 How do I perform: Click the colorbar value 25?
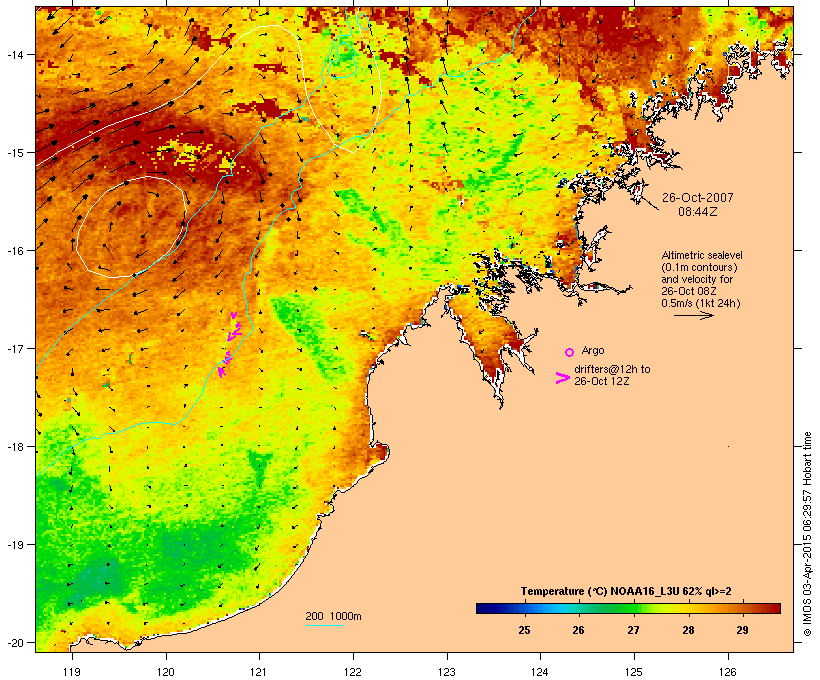(x=524, y=630)
